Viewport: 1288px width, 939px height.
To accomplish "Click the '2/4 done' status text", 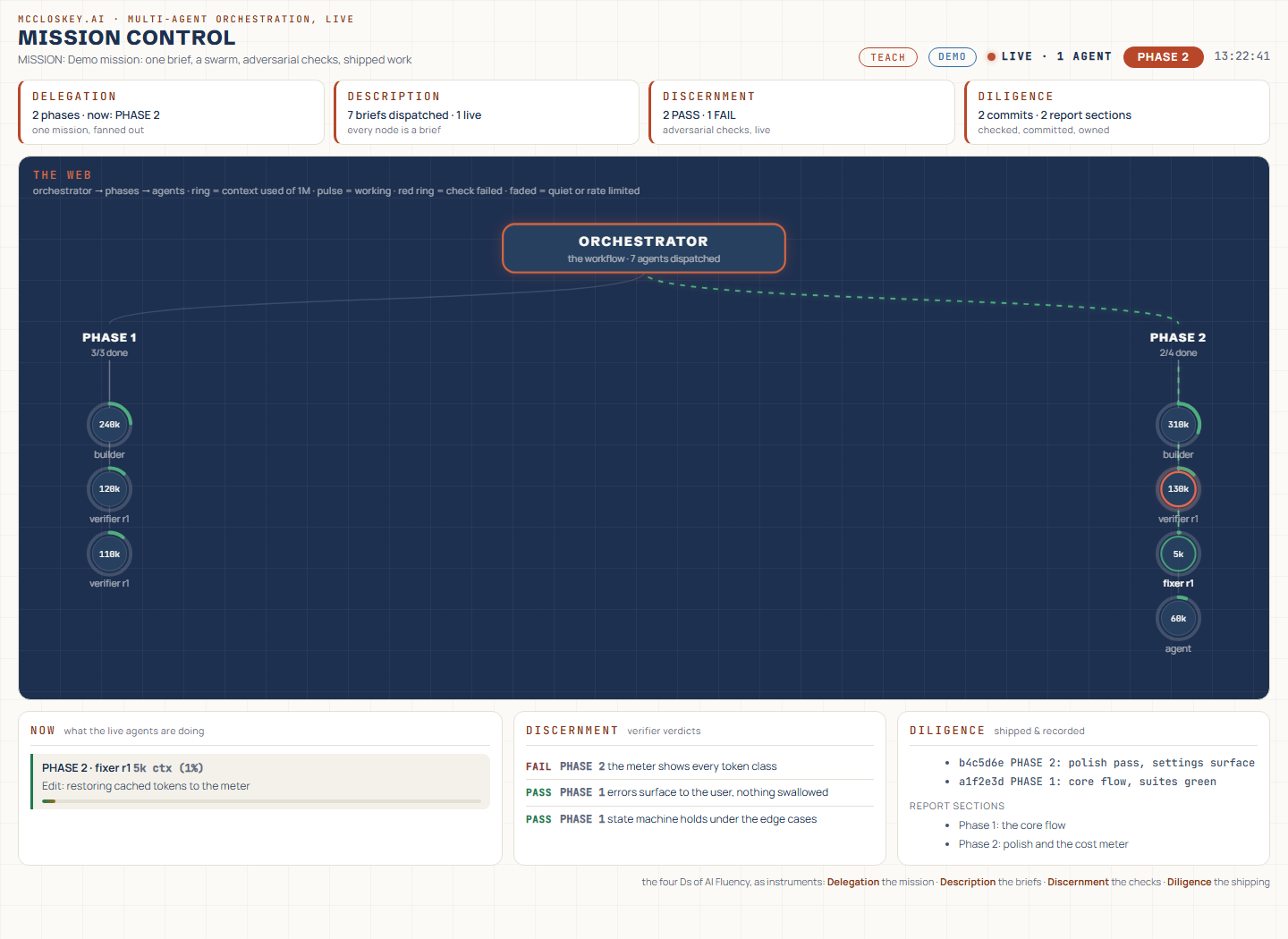I will pyautogui.click(x=1178, y=353).
